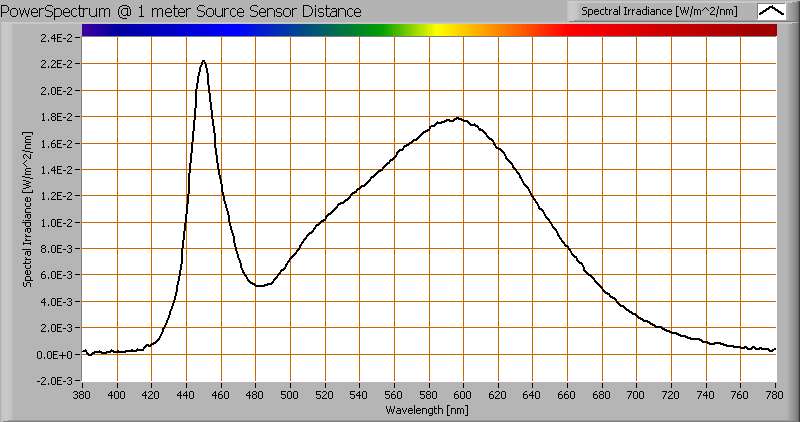Click the red region of spectrum color bar

click(x=640, y=30)
